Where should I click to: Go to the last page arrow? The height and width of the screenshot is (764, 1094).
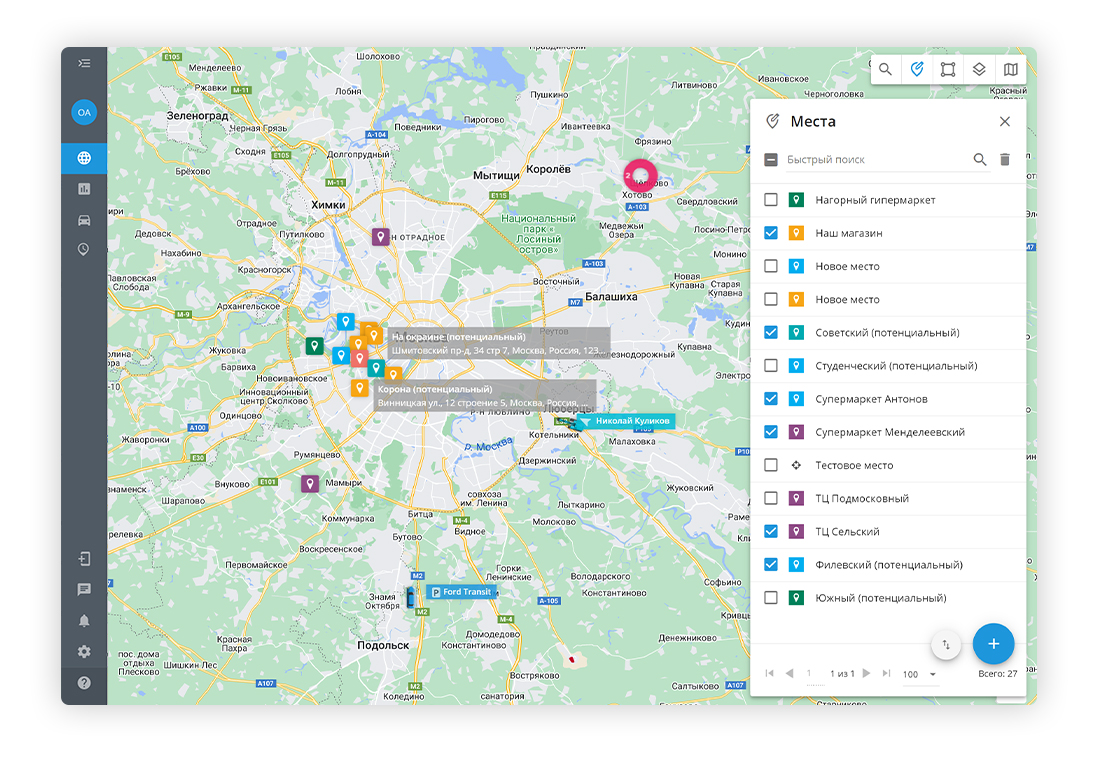pos(886,673)
